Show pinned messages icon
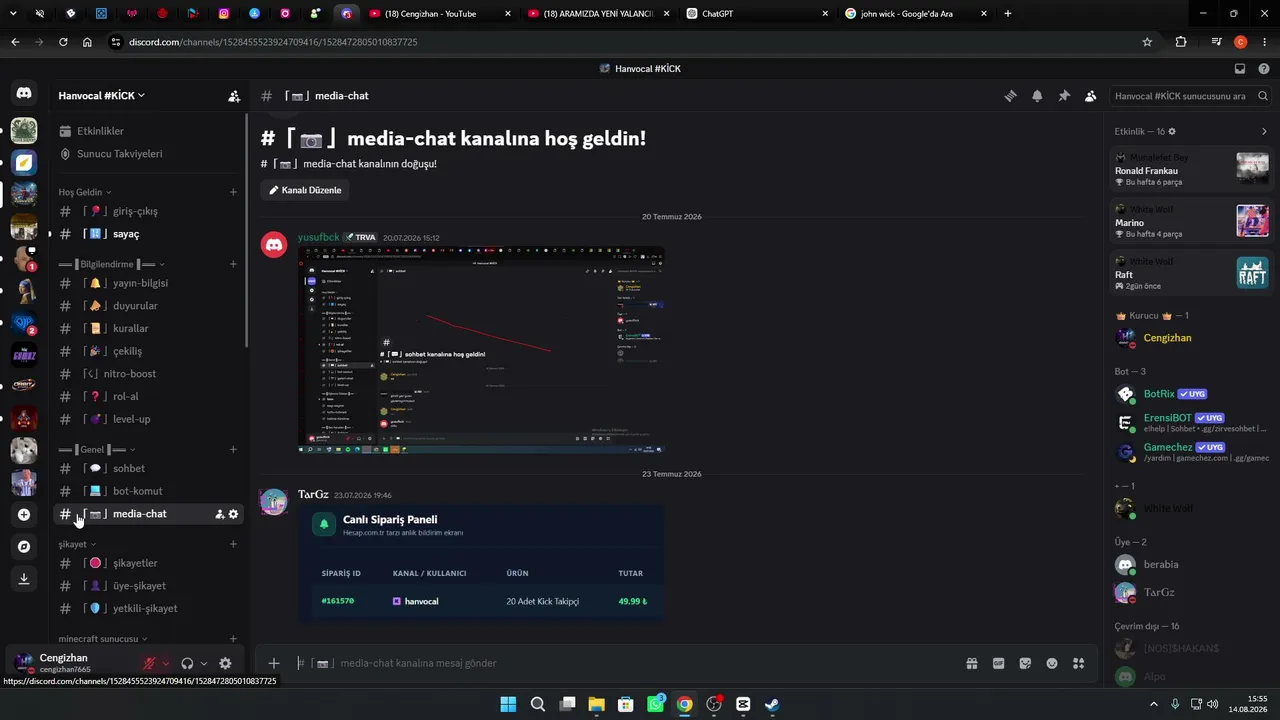Screen dimensions: 1280x720 point(1064,96)
